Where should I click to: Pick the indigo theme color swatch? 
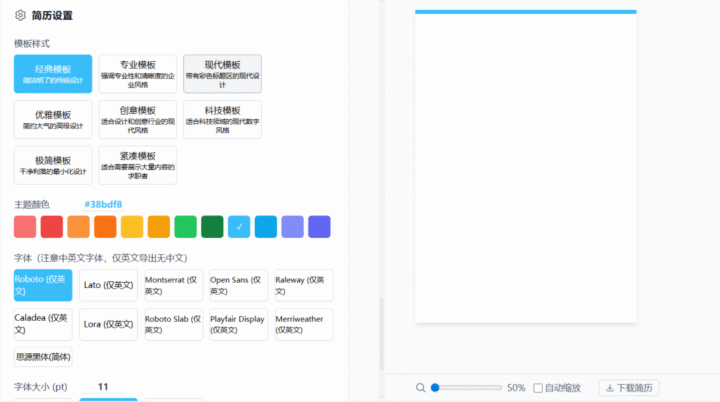(319, 227)
